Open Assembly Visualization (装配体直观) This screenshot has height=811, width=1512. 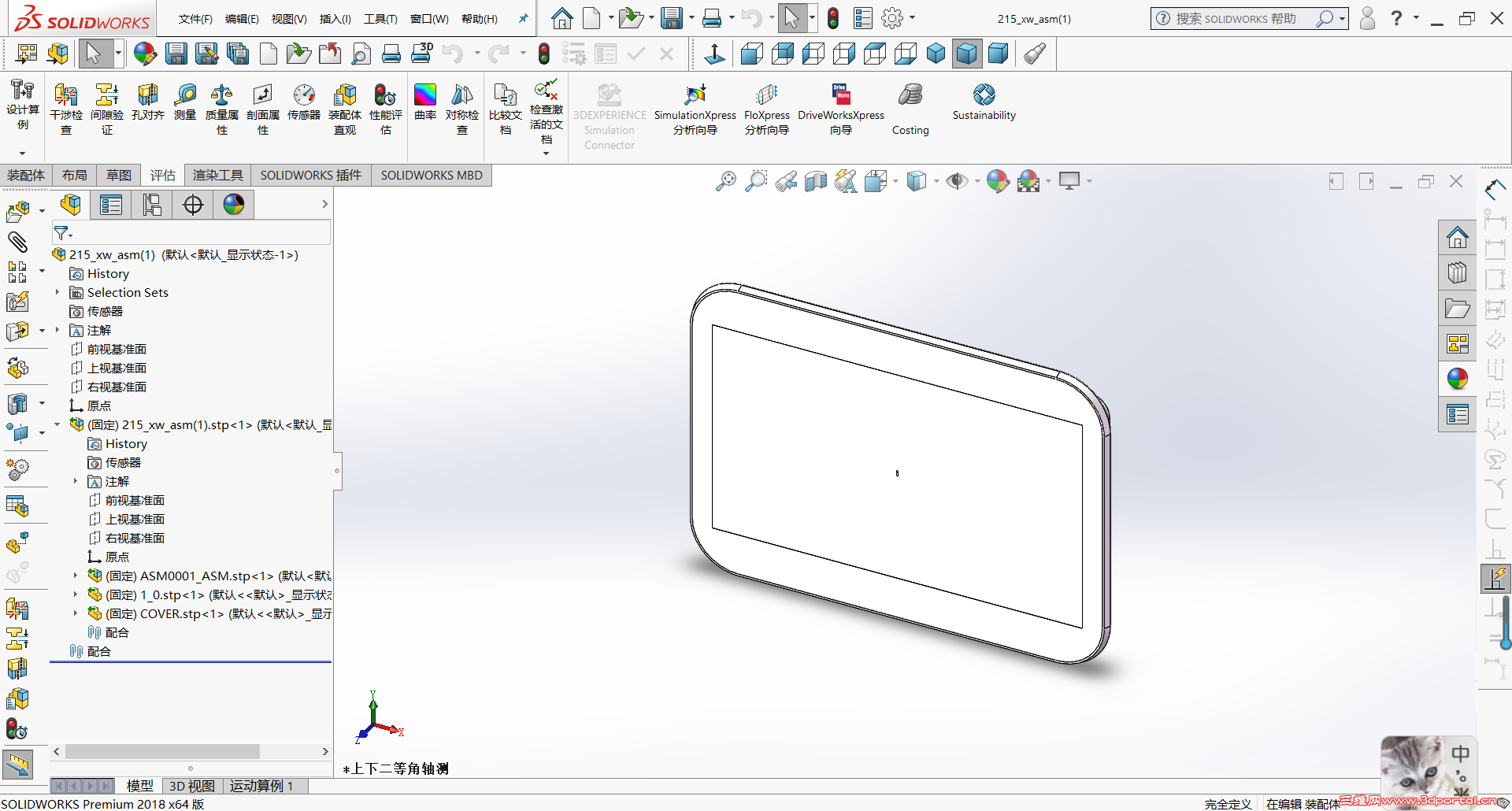point(345,109)
